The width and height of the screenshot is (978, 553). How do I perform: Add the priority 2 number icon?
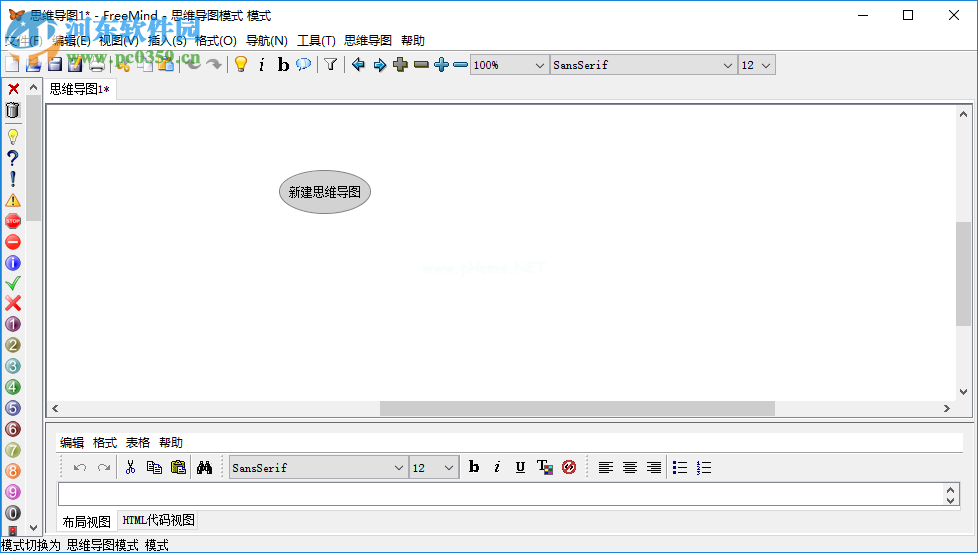(x=13, y=345)
